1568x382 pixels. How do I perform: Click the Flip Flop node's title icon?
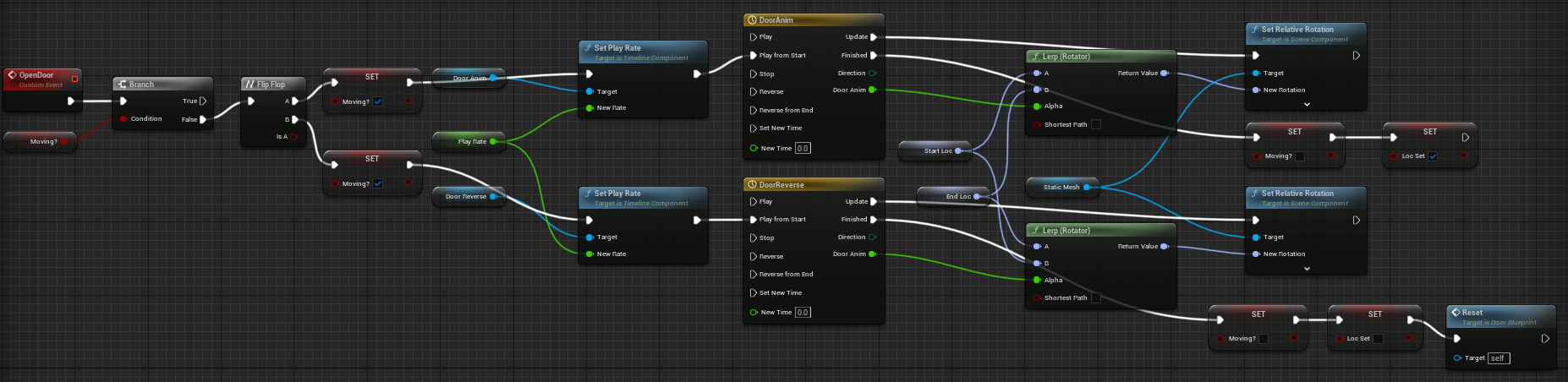(249, 85)
